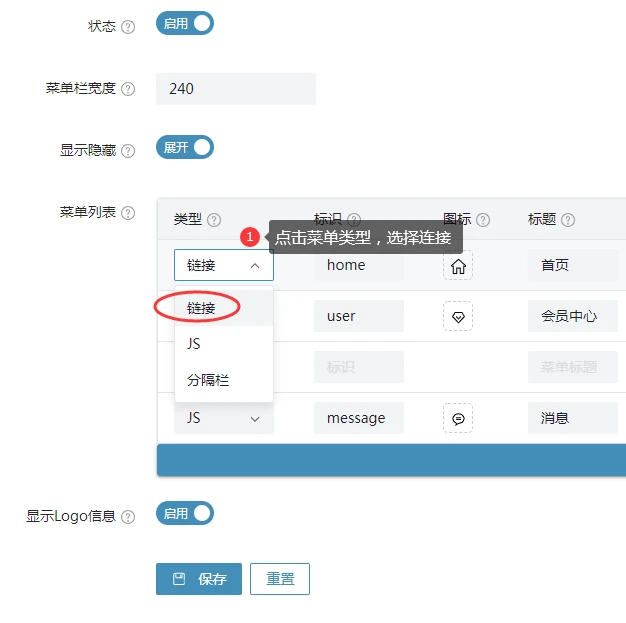Click the help icon next to 状态
Viewport: 626px width, 623px height.
pyautogui.click(x=128, y=27)
